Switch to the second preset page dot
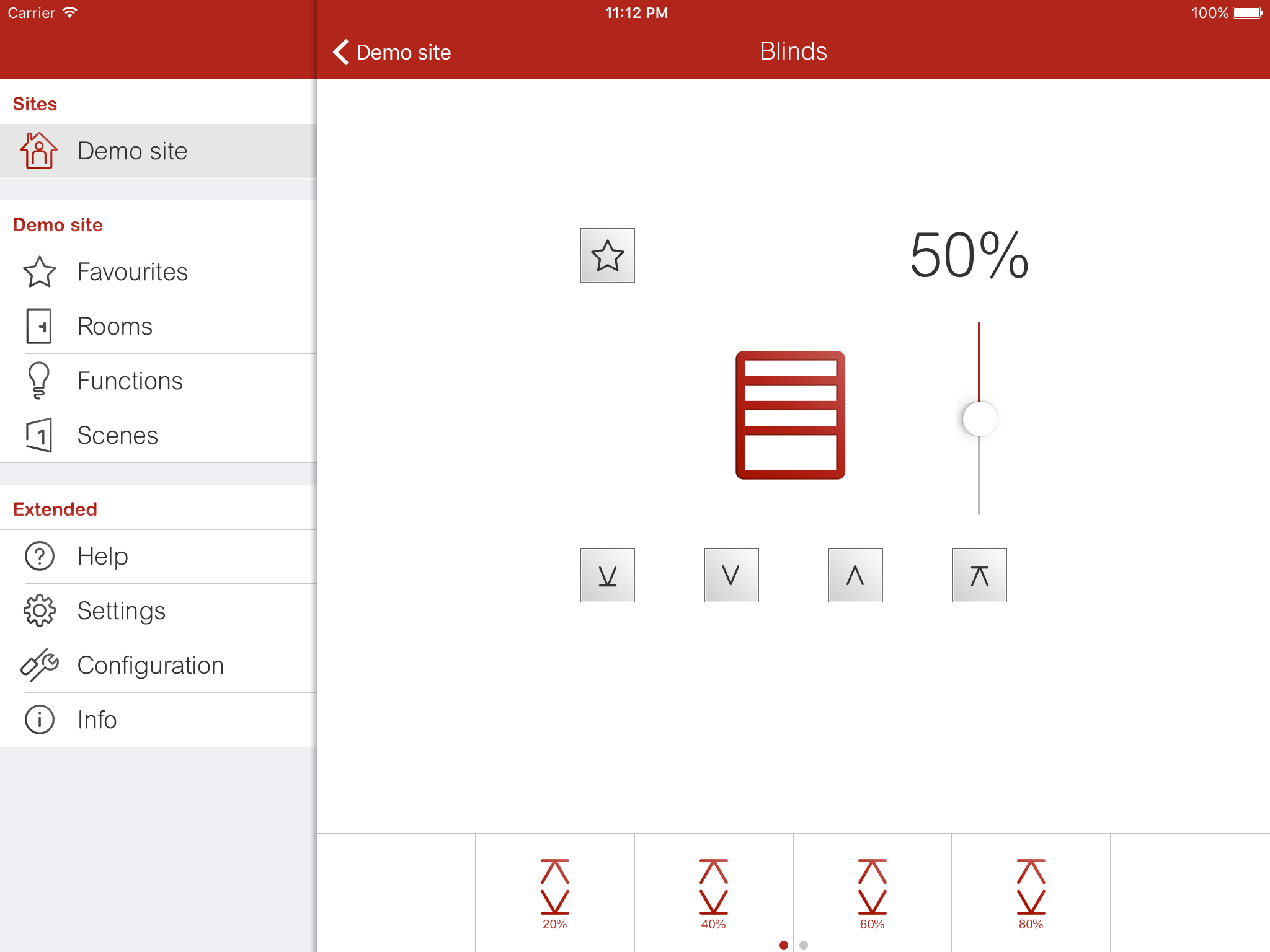 (804, 945)
